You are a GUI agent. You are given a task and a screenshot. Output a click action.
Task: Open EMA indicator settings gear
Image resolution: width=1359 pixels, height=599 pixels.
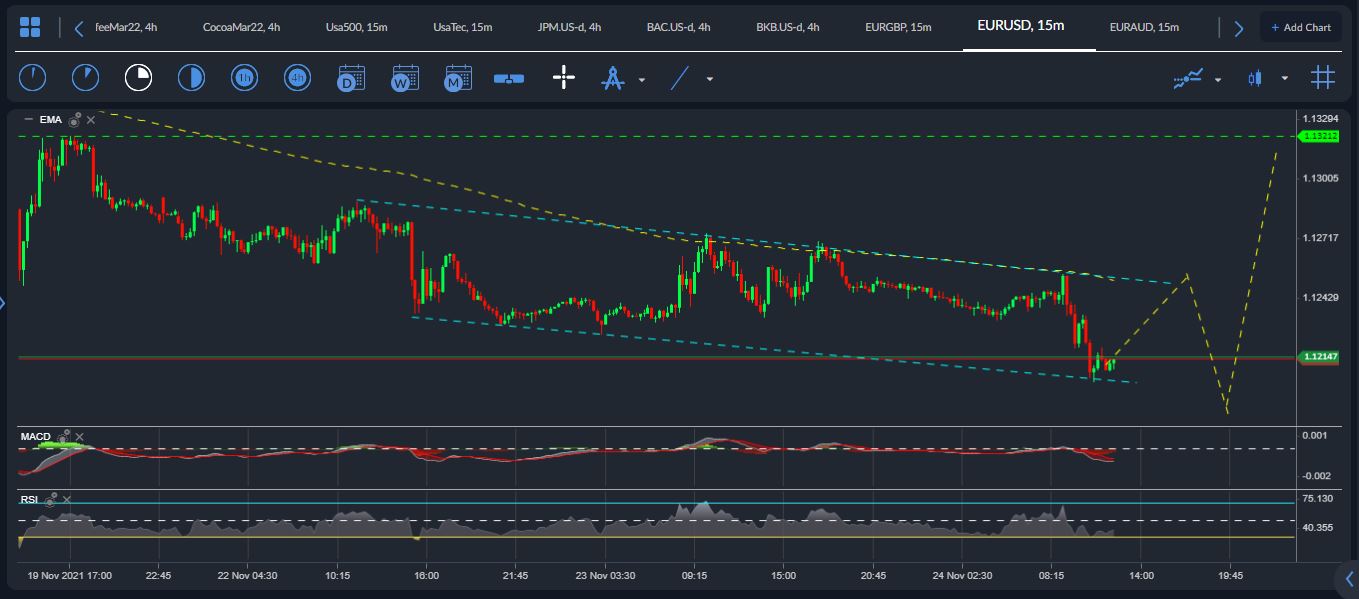(x=74, y=119)
